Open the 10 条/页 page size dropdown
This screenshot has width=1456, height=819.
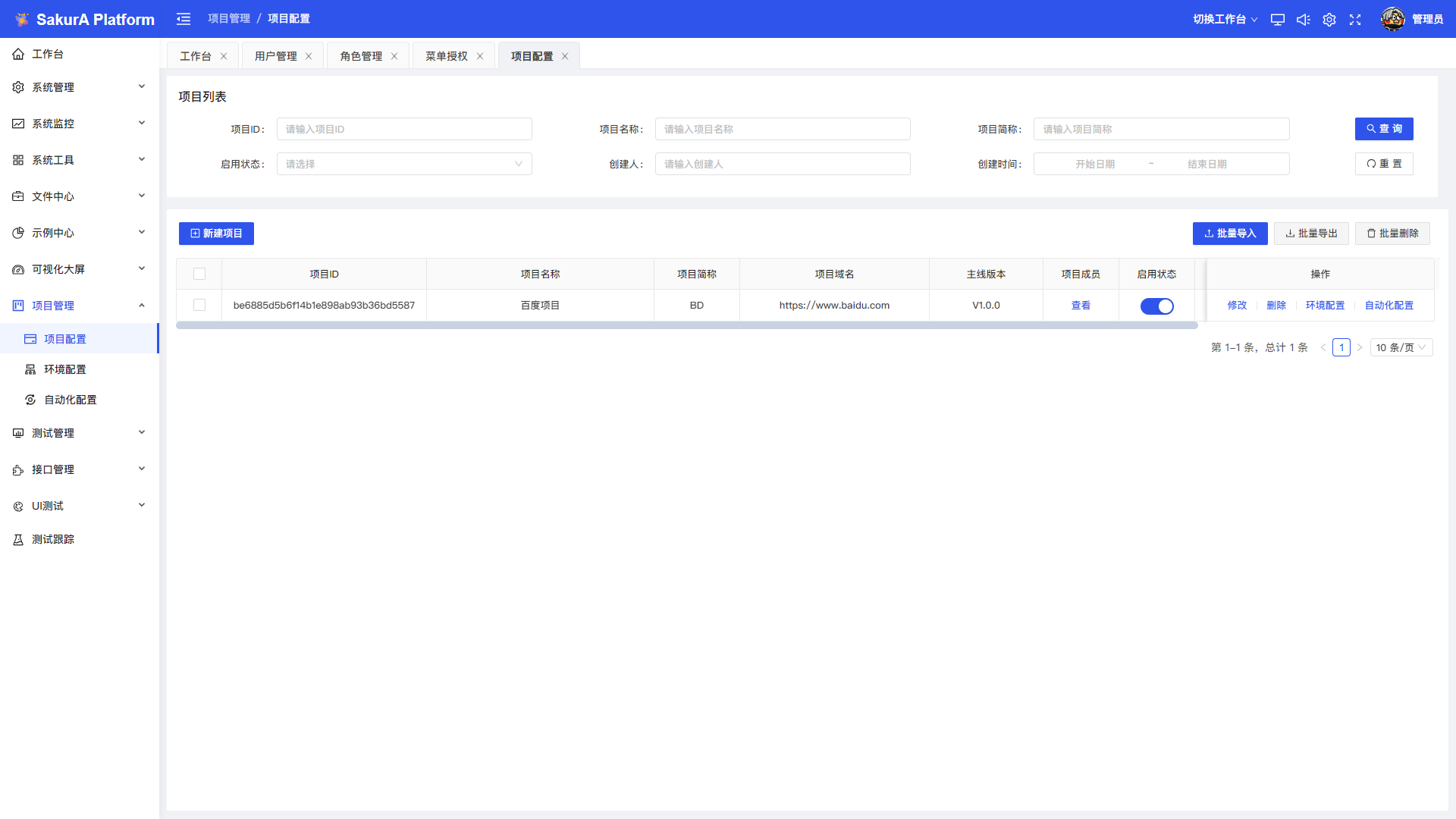1401,347
